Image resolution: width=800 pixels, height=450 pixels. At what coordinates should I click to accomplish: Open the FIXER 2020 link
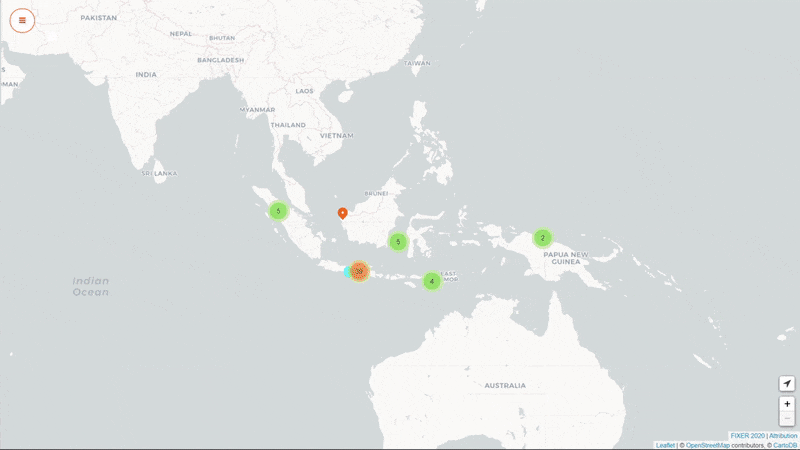[x=747, y=436]
